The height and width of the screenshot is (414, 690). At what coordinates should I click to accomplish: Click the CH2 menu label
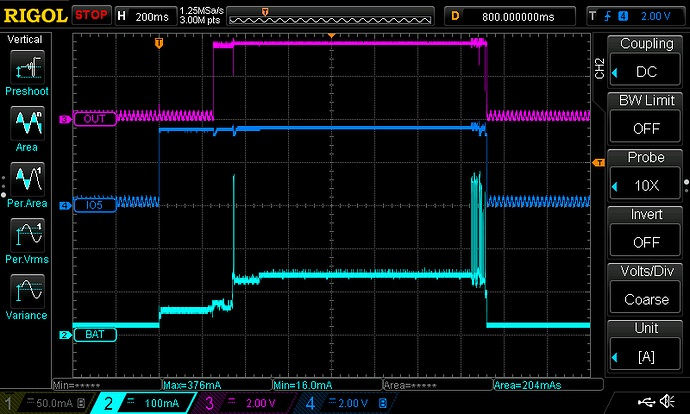tap(599, 69)
